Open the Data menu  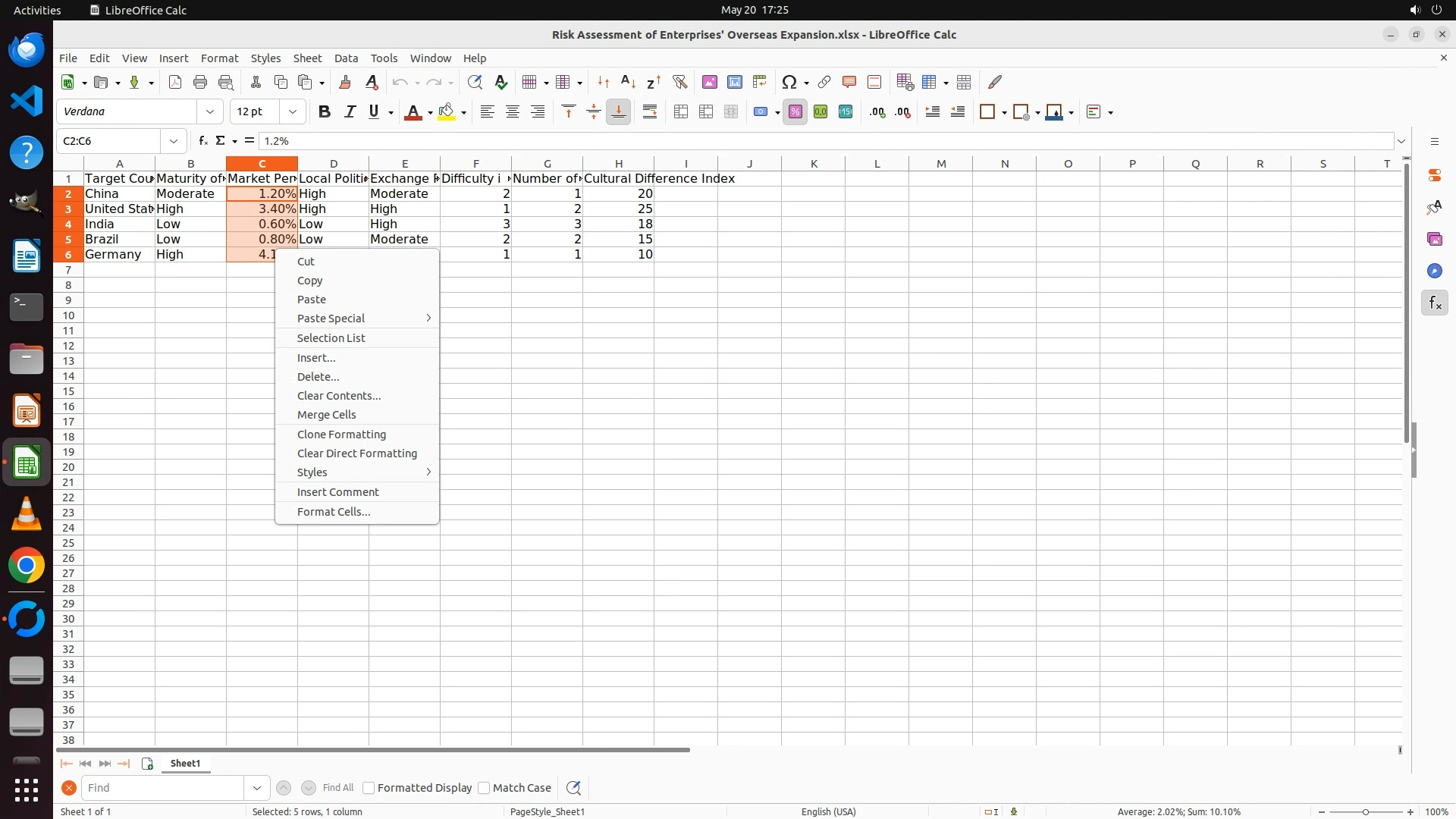pos(346,58)
